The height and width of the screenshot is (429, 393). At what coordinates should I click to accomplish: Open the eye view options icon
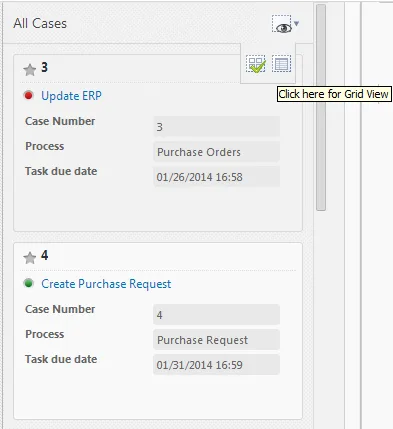tap(282, 24)
